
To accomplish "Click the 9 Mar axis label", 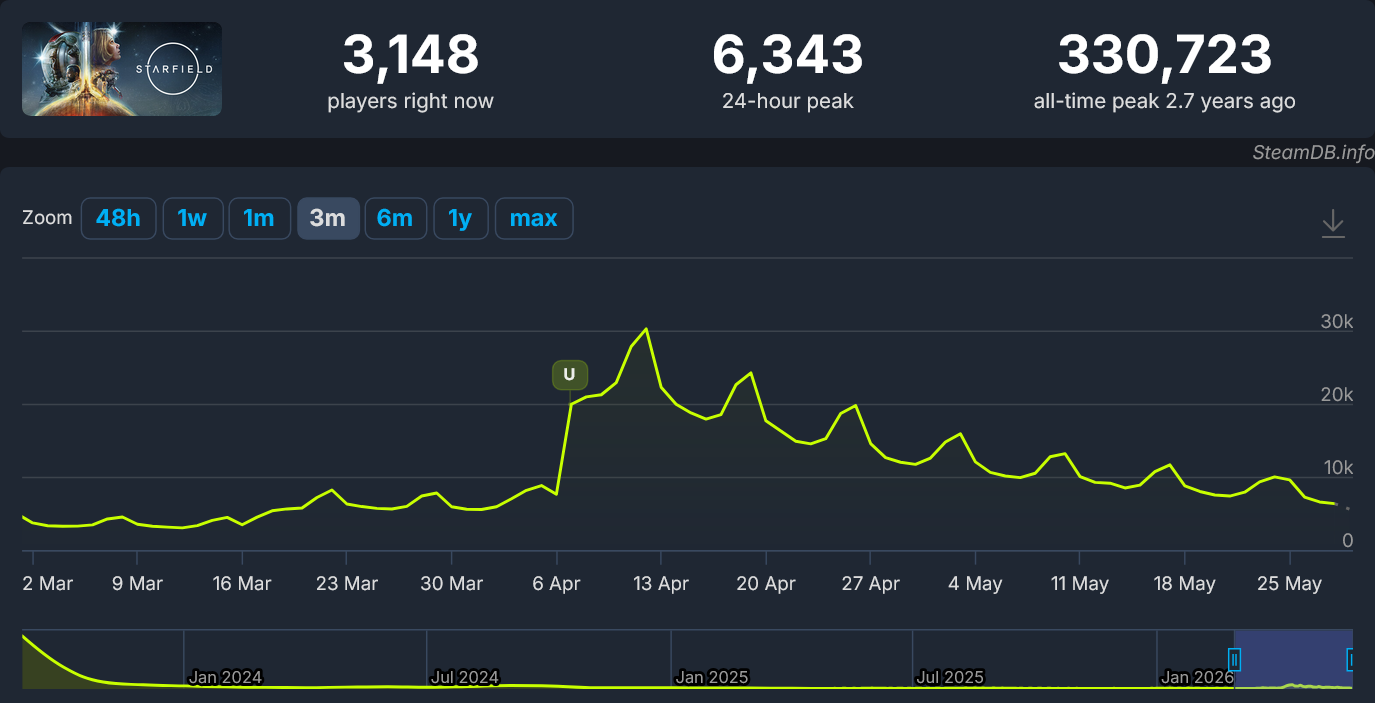I will (x=137, y=583).
